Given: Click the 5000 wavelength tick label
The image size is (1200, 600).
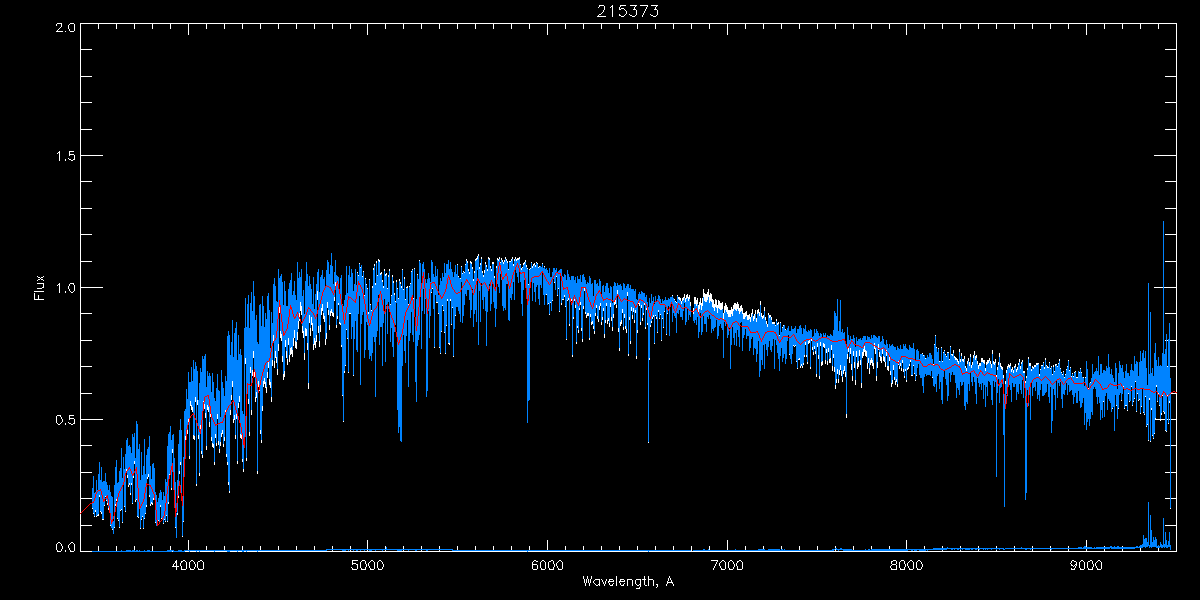Looking at the screenshot, I should coord(368,566).
